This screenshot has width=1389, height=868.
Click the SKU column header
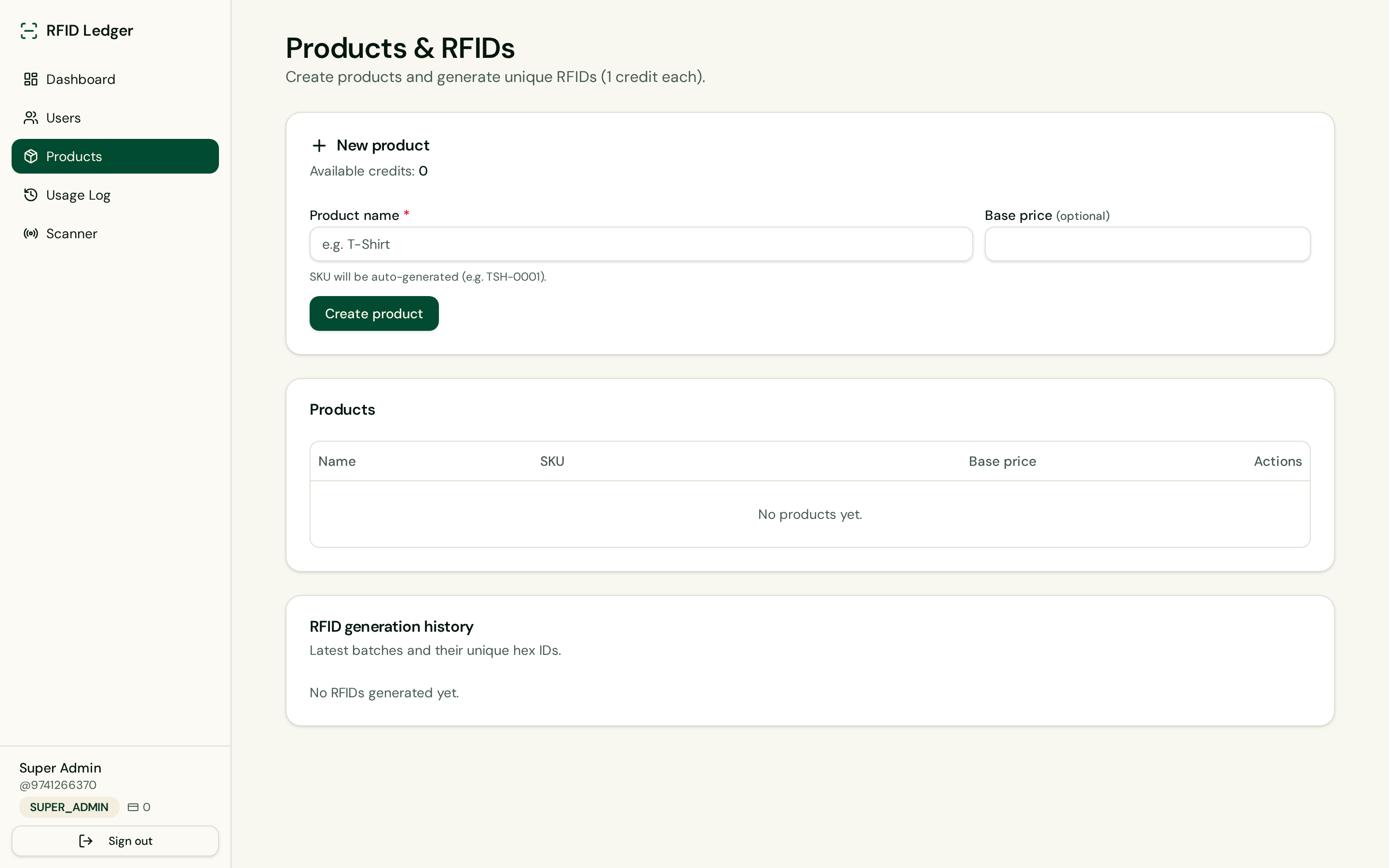[x=552, y=461]
